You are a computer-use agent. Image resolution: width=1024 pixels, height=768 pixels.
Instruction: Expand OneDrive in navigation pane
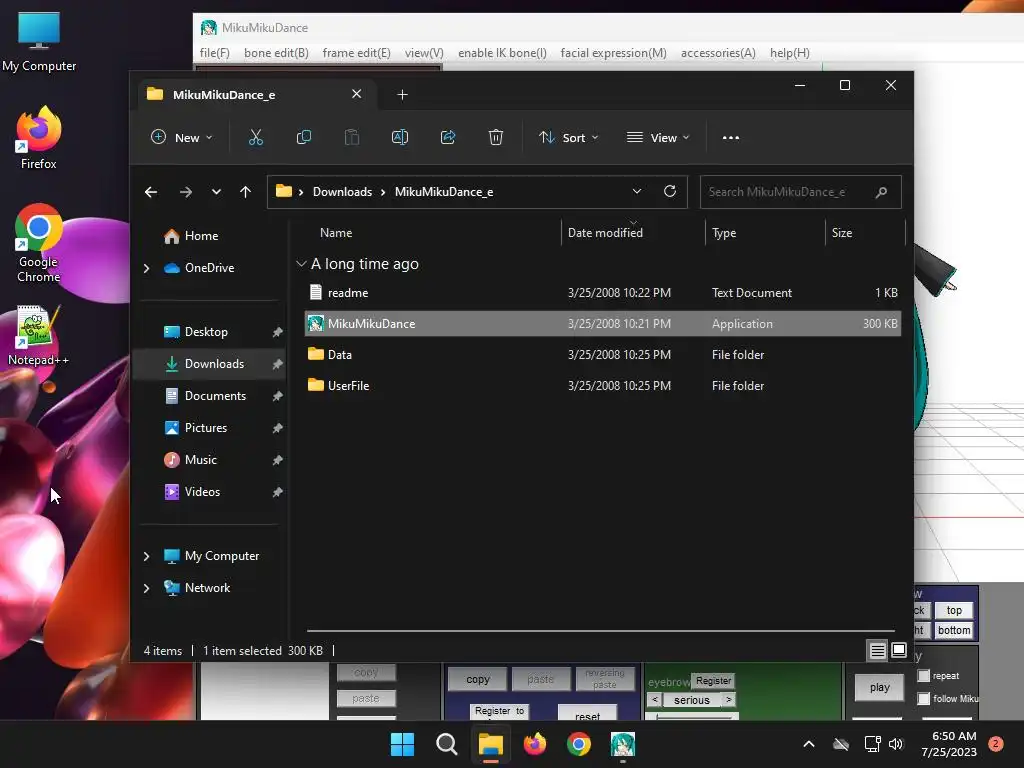(x=146, y=268)
